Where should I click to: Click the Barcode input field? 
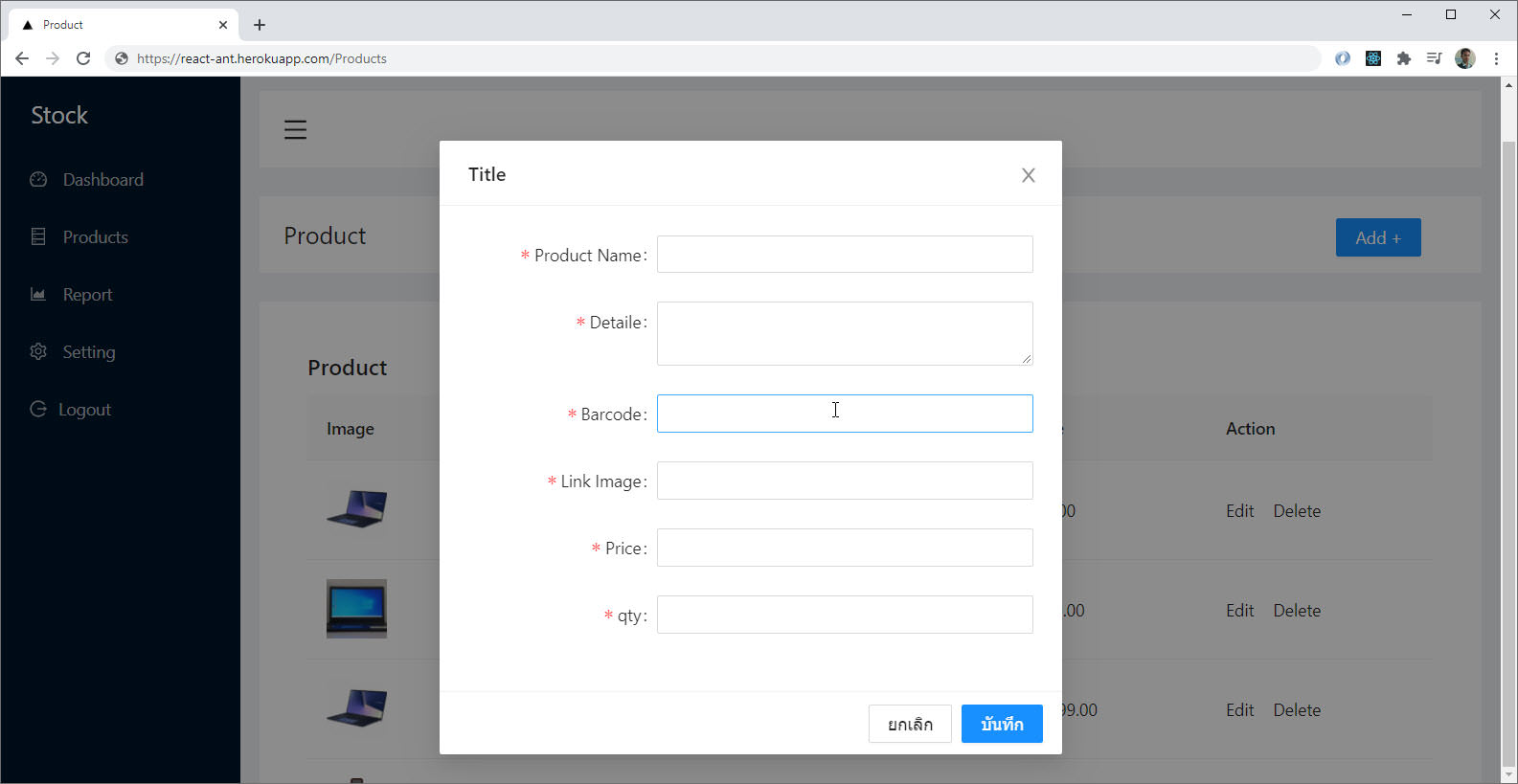point(845,414)
